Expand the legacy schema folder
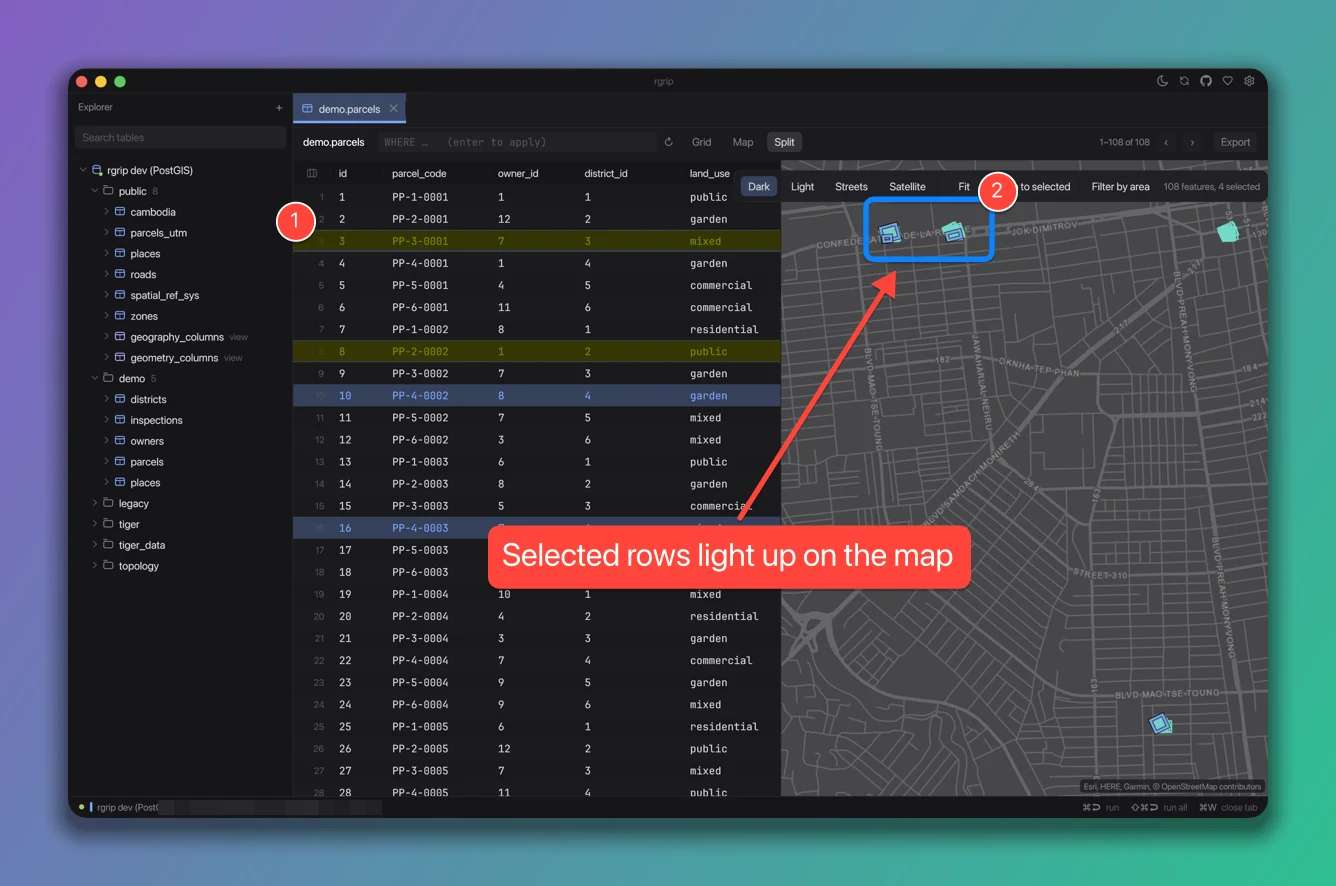 point(96,504)
